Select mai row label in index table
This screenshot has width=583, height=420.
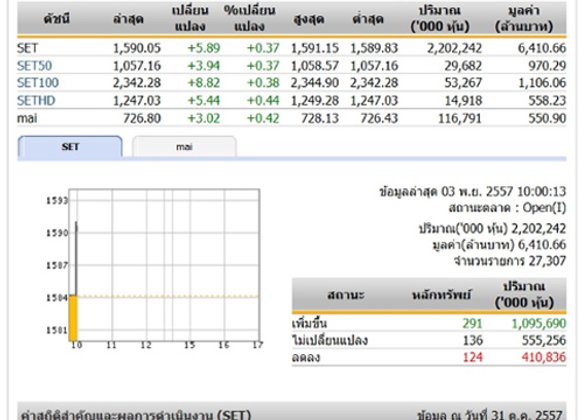pyautogui.click(x=27, y=118)
